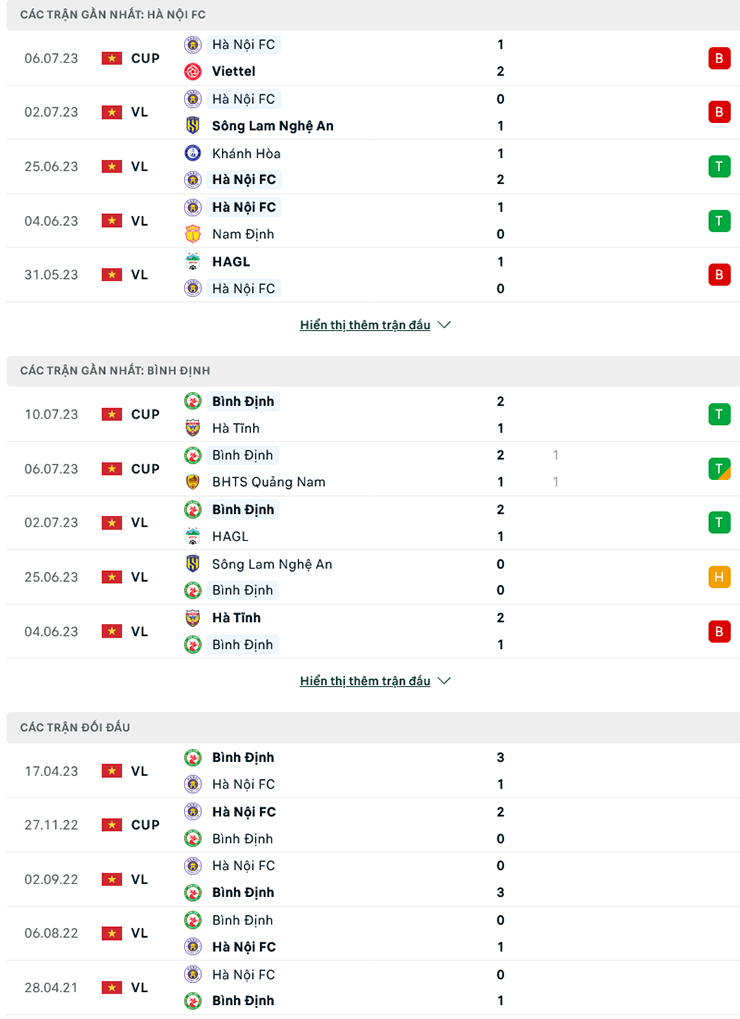Click the Sông Lam Nghệ An crest in Hà Nội FC section

click(193, 126)
